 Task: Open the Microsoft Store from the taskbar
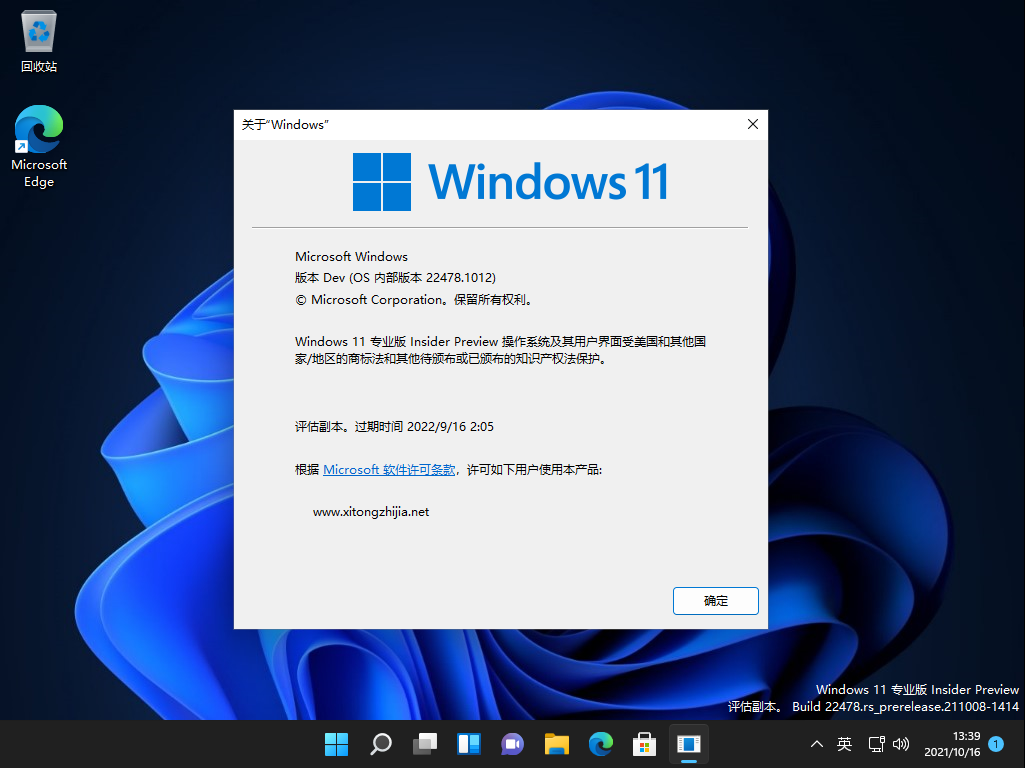[644, 744]
